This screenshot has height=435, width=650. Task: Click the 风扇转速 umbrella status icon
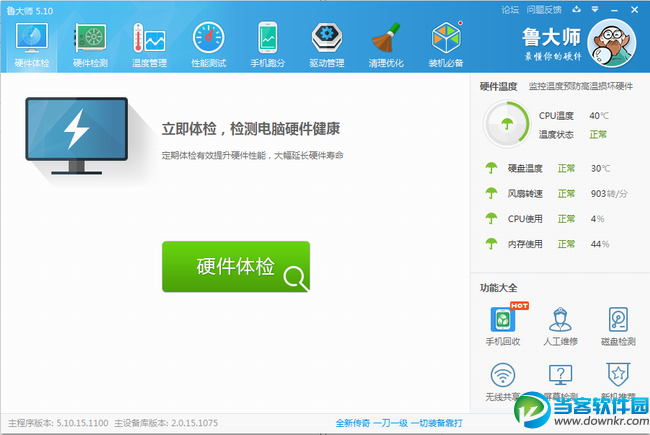(x=491, y=193)
